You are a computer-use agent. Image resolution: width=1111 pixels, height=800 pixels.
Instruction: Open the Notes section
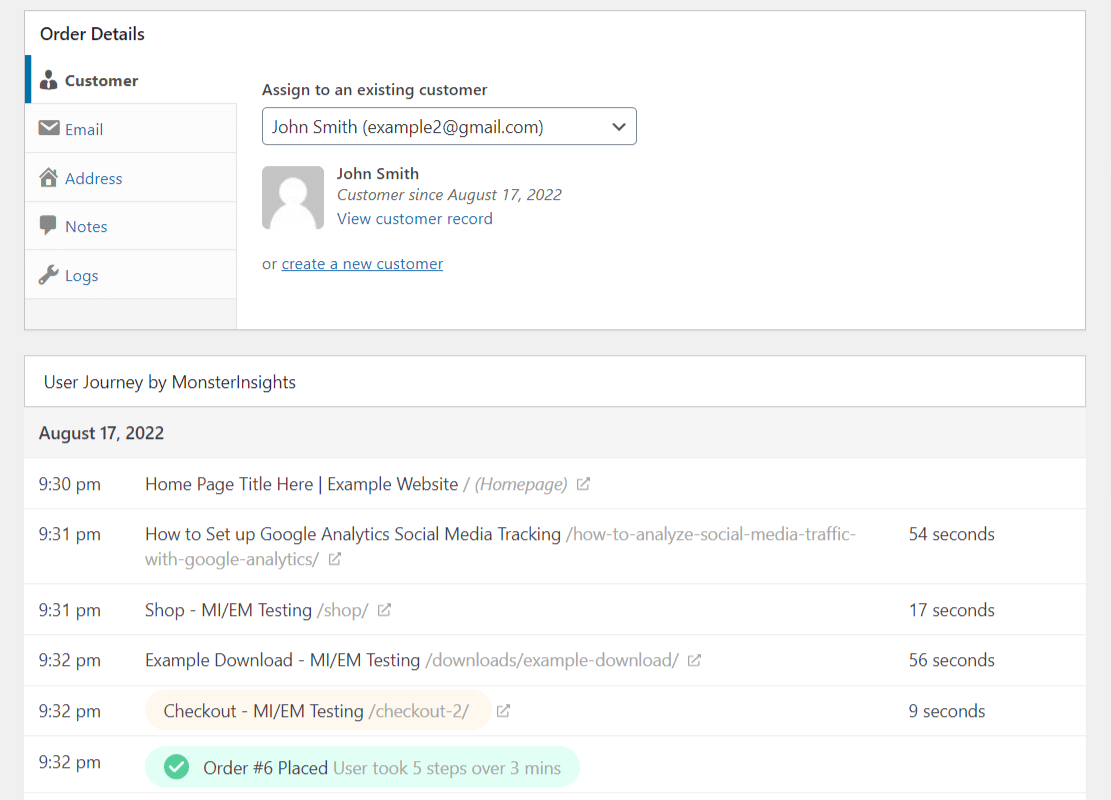coord(85,226)
